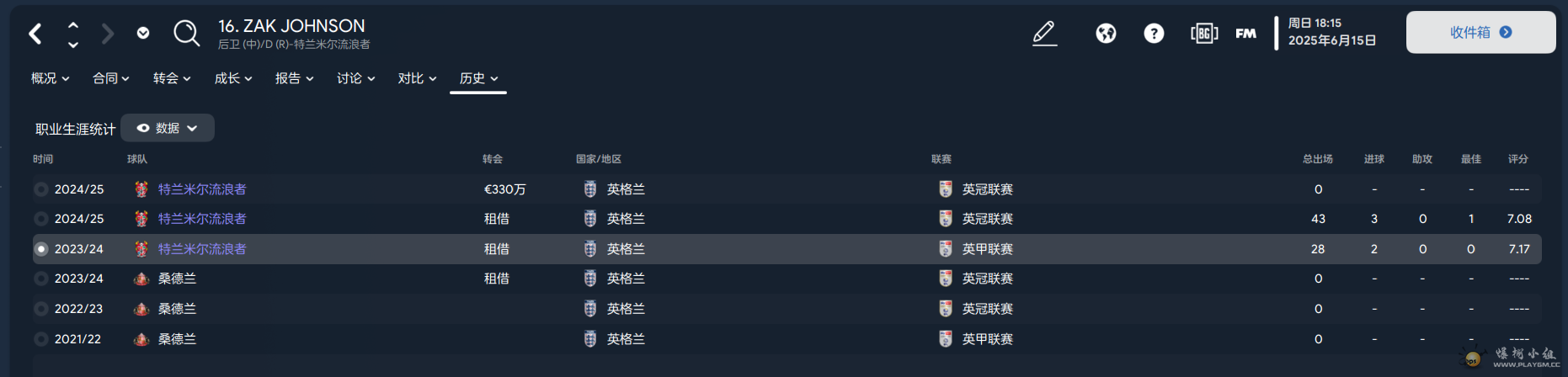1568x377 pixels.
Task: Open the 历史 tab menu
Action: point(478,78)
